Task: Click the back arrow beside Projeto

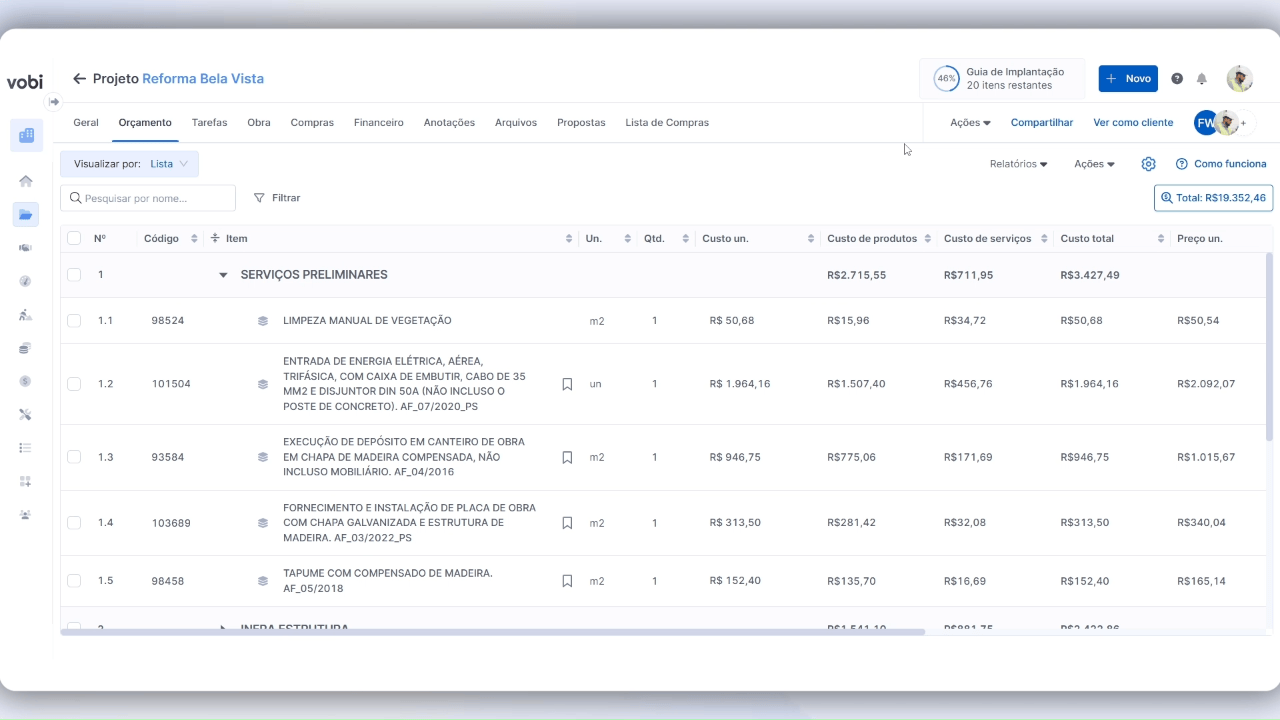Action: pos(79,79)
